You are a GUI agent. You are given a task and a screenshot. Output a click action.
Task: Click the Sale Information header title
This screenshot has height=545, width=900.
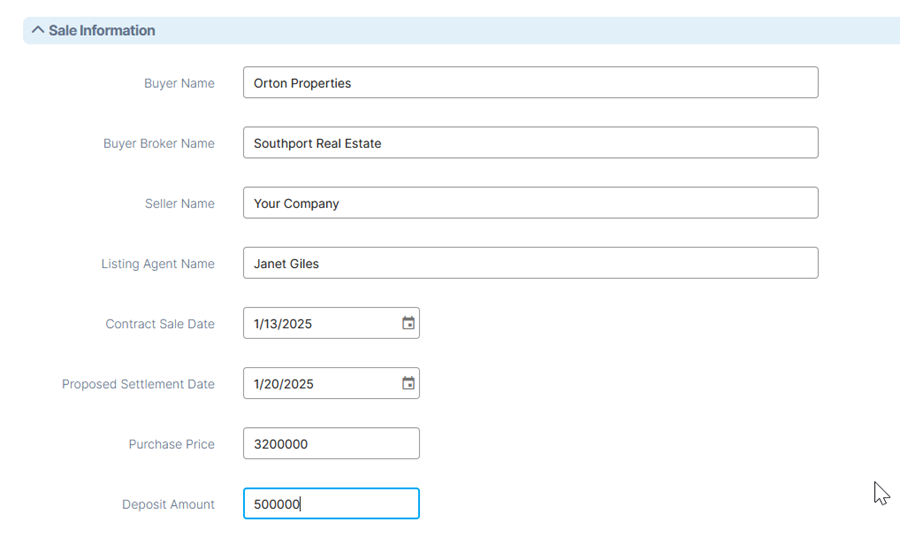pyautogui.click(x=102, y=30)
